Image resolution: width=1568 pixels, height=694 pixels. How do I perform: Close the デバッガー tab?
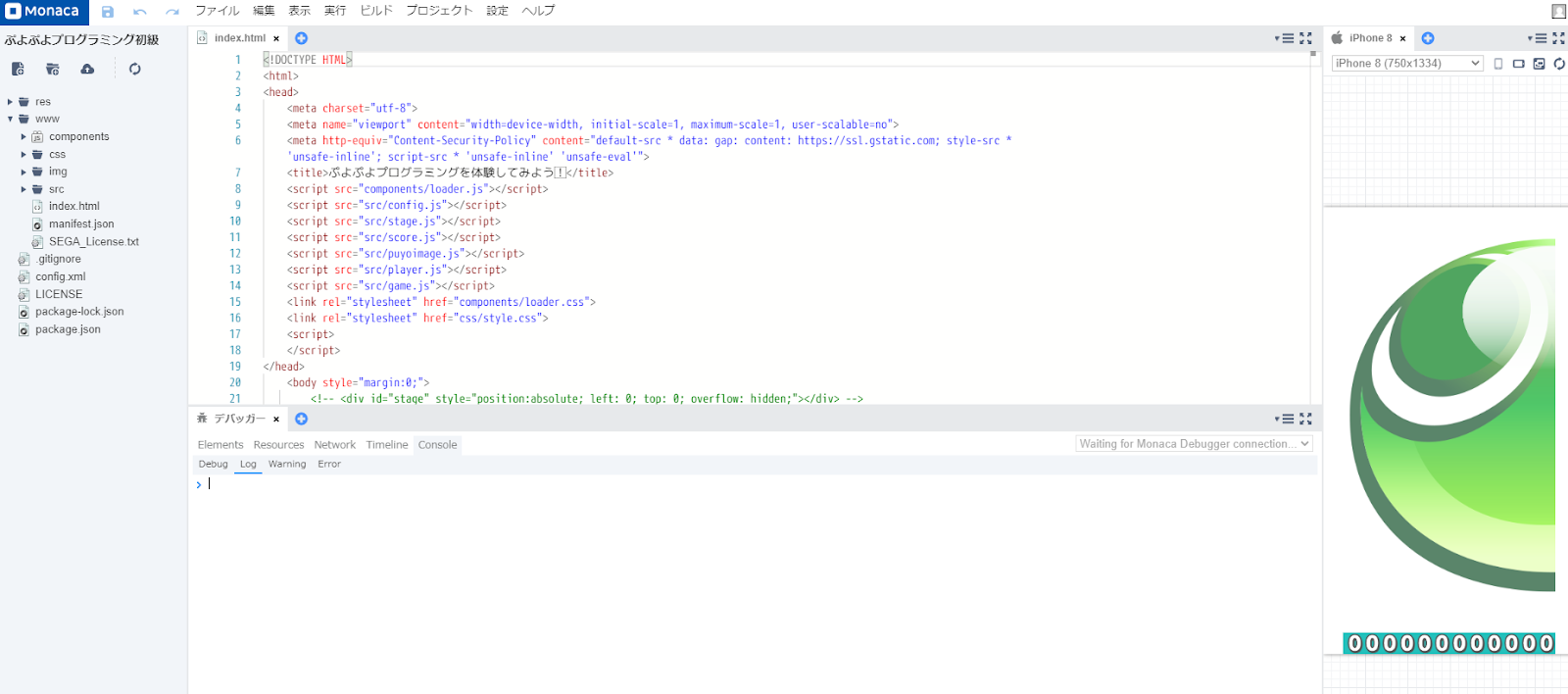(x=276, y=419)
